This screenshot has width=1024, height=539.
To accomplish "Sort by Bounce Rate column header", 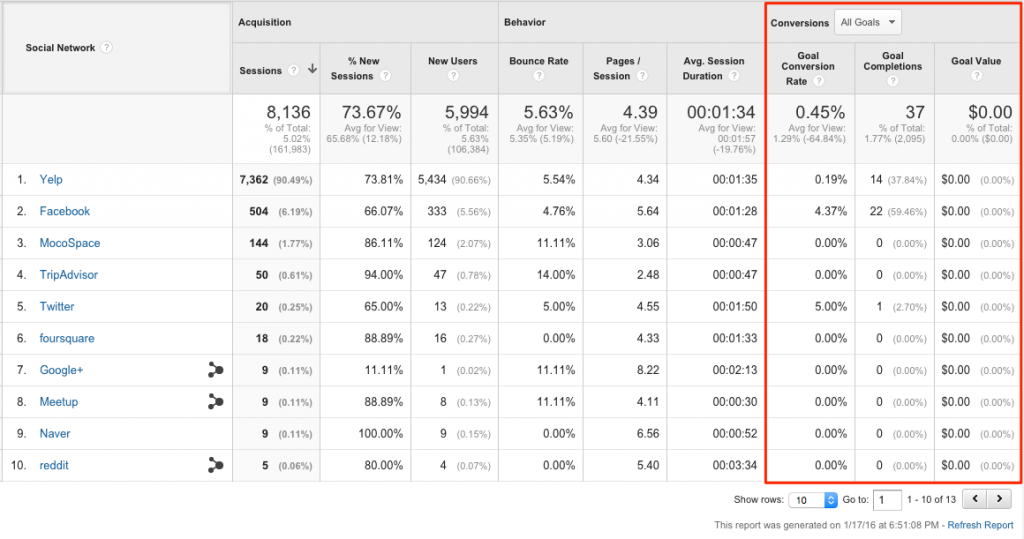I will click(539, 61).
